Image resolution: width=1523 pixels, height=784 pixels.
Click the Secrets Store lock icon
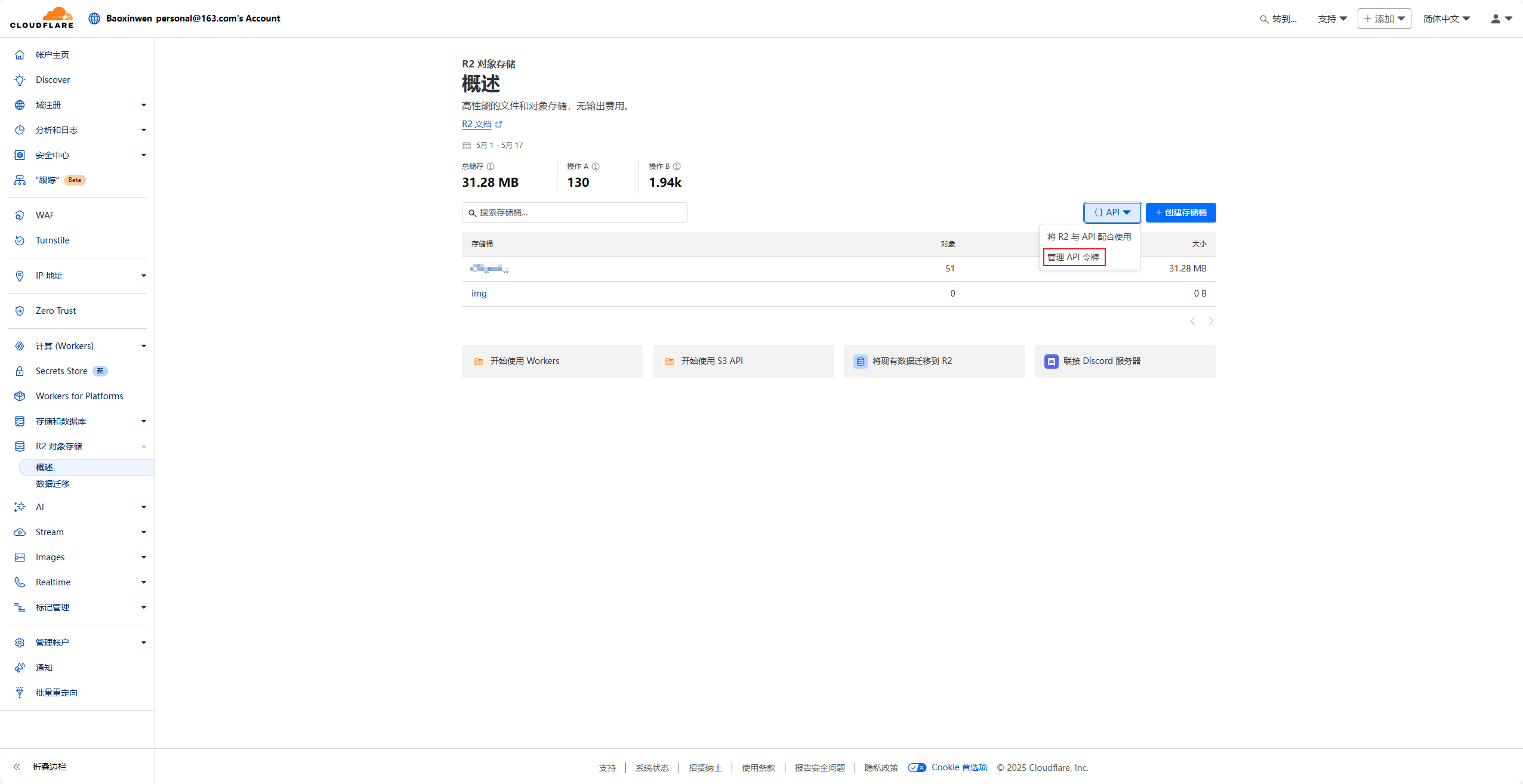point(20,371)
